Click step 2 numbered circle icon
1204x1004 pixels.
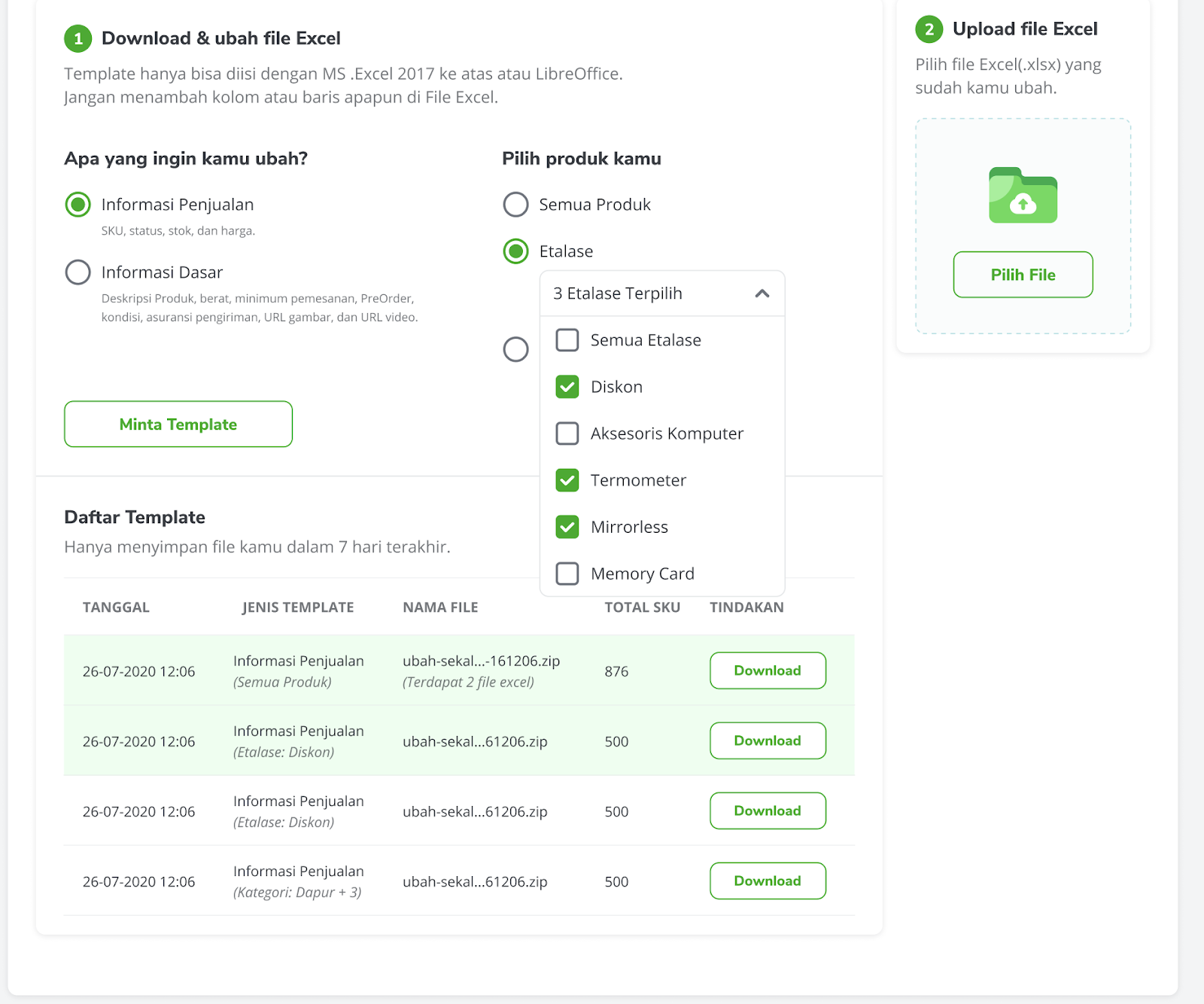pos(930,29)
